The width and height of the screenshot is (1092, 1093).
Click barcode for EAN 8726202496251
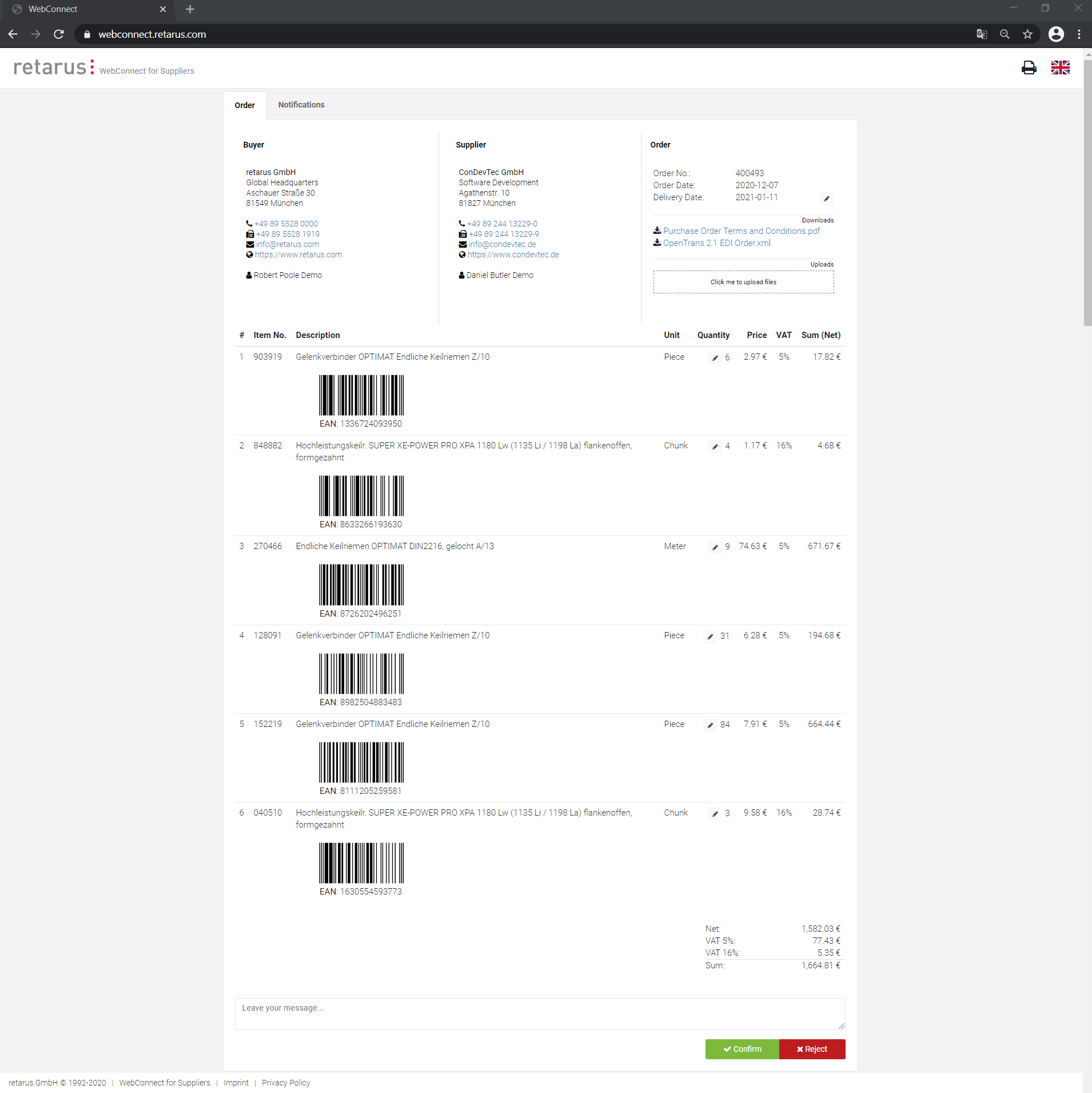(x=361, y=585)
